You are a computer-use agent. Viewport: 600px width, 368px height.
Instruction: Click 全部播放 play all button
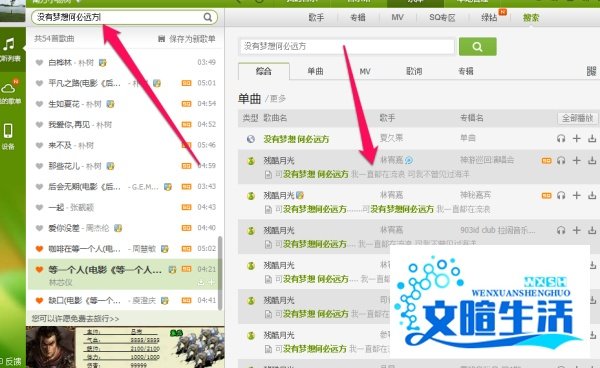577,118
